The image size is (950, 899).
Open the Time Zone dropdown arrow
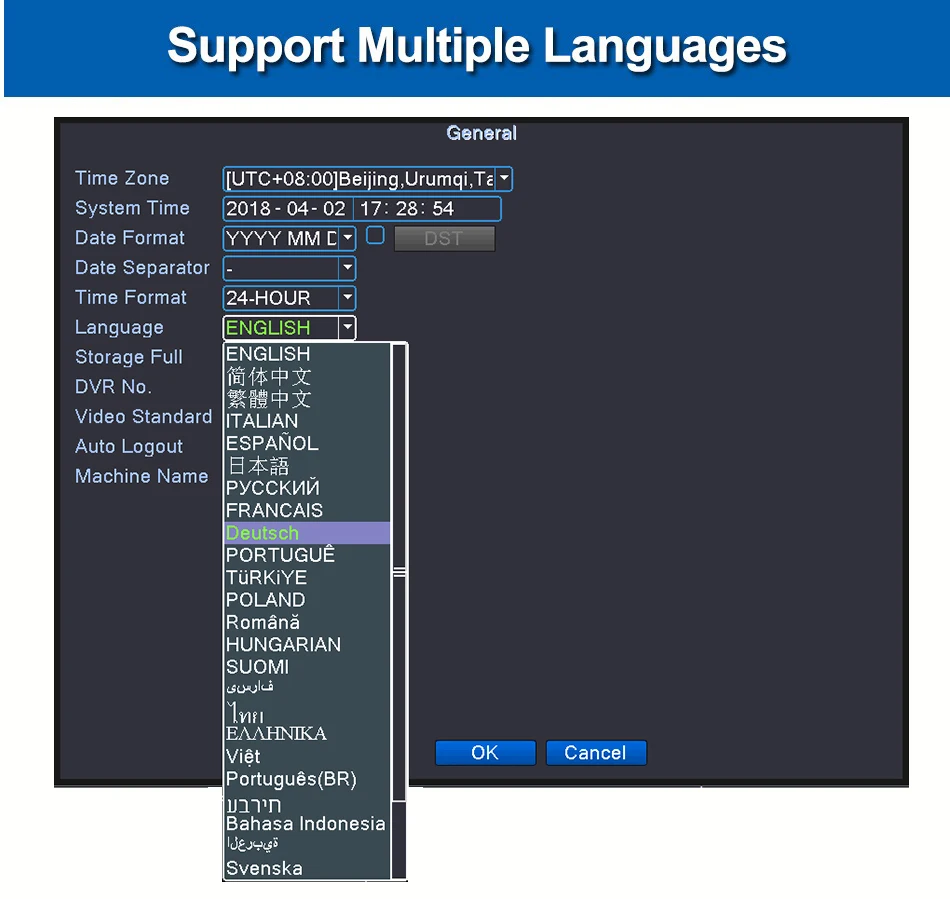click(x=504, y=179)
